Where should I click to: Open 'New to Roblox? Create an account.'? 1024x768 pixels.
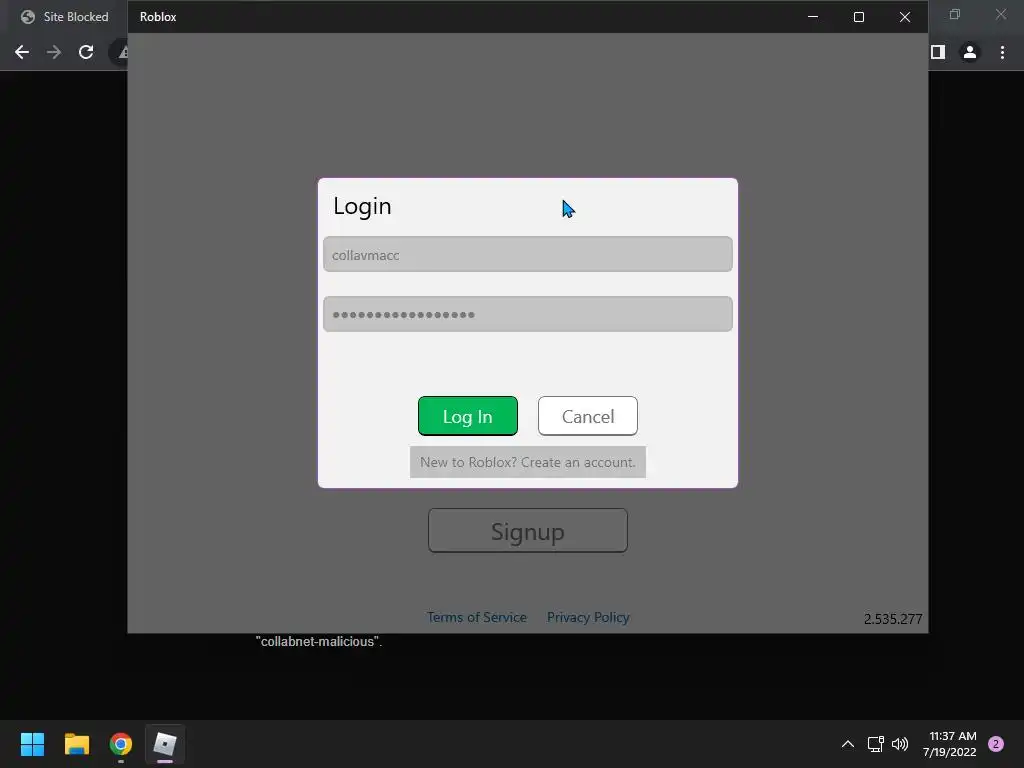coord(528,462)
